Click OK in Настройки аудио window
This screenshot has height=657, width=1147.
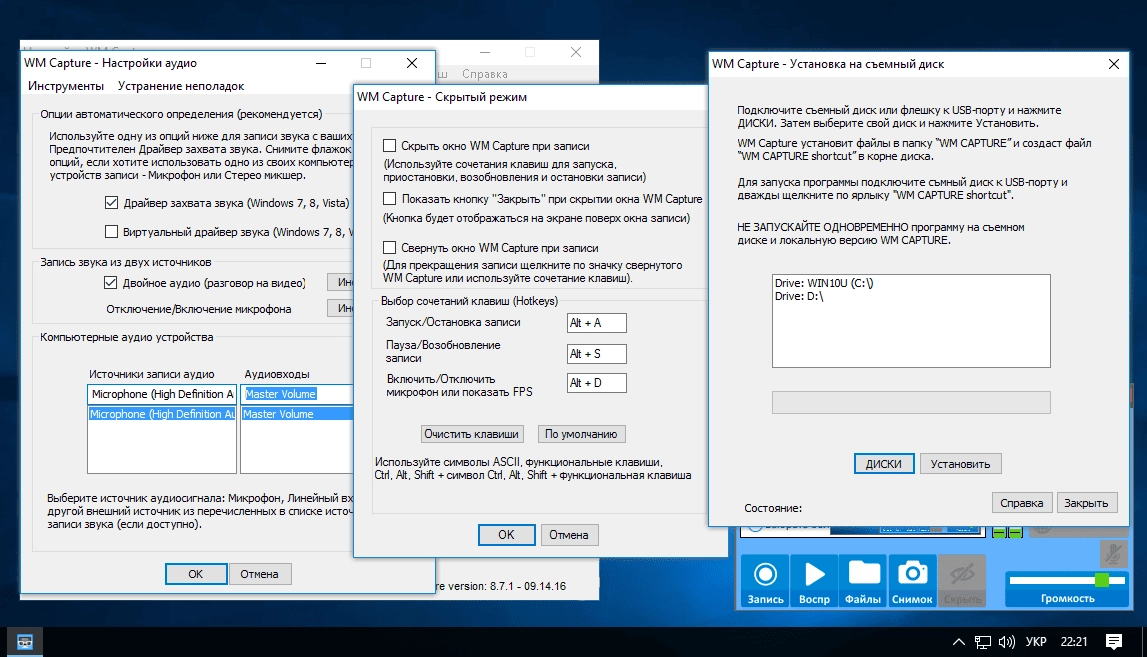coord(195,574)
